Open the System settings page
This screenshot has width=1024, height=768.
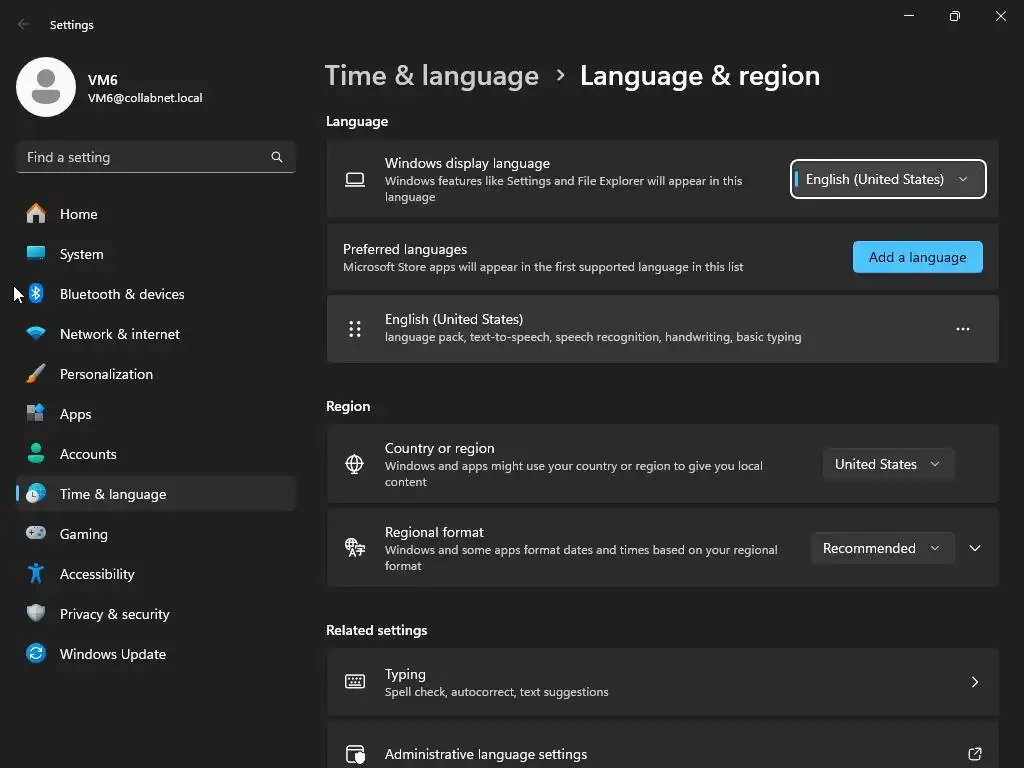click(x=81, y=254)
